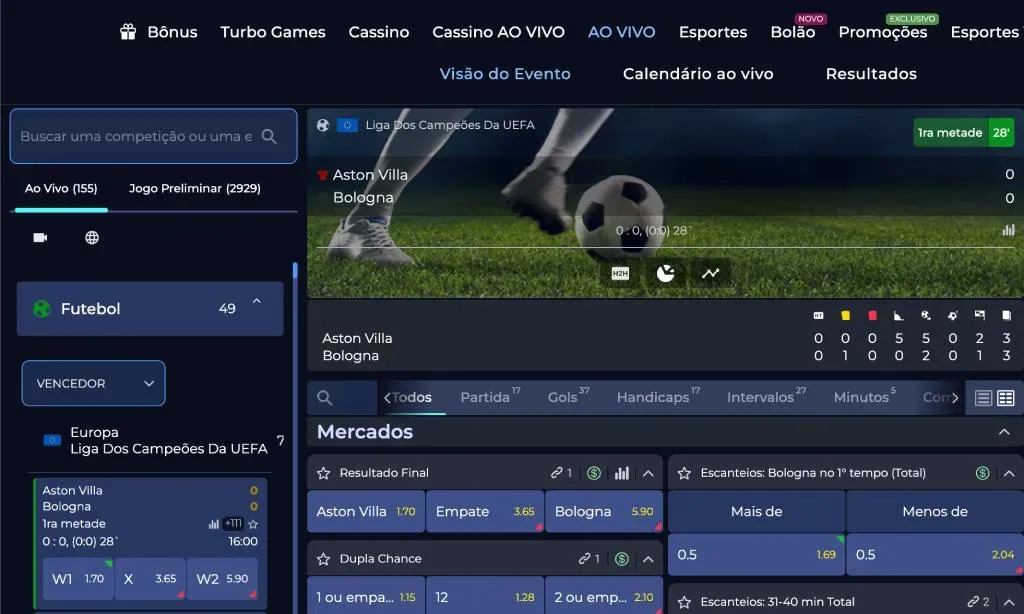Screen dimensions: 1024x614
Task: Favorite the Resultado Final market star
Action: (323, 474)
